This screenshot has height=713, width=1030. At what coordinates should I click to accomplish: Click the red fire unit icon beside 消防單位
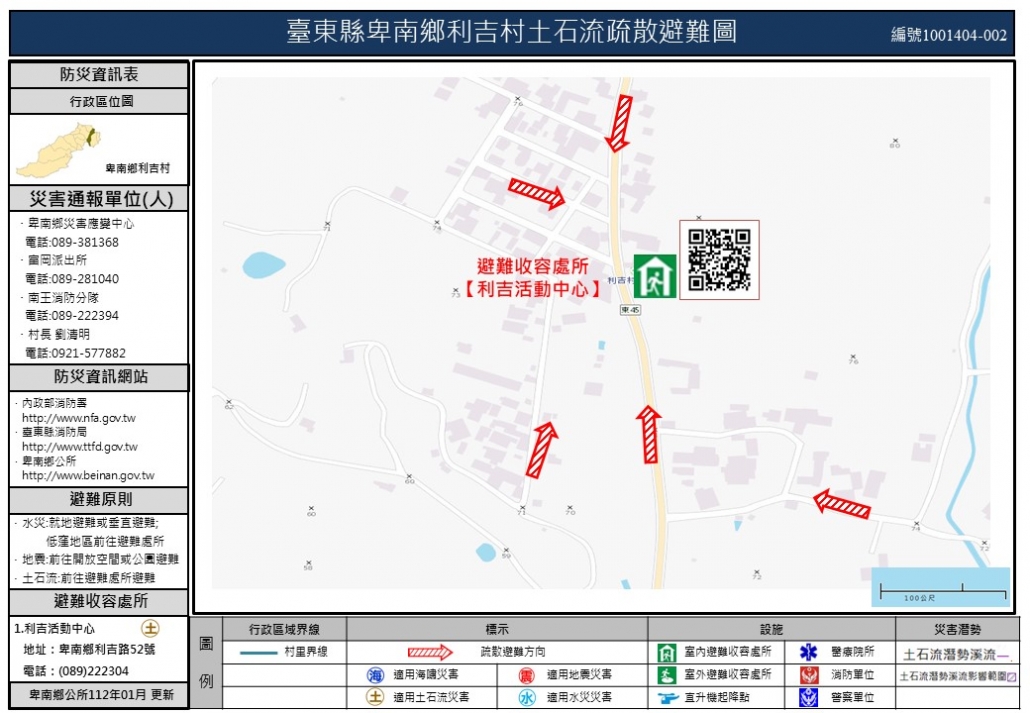pyautogui.click(x=809, y=675)
